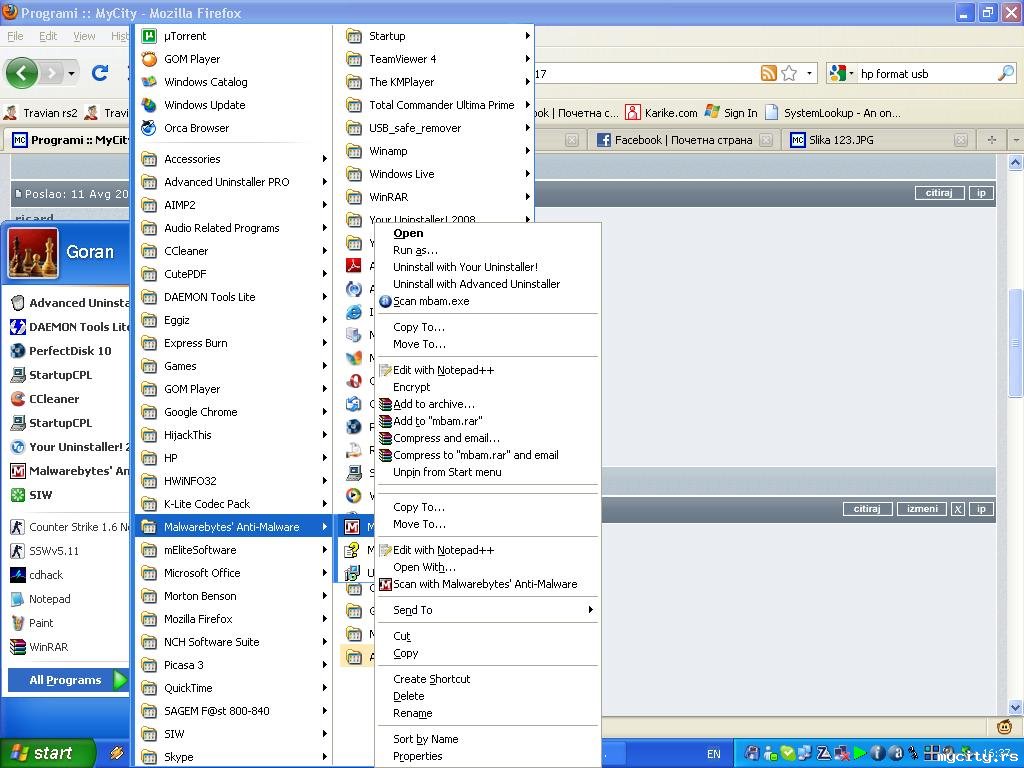Open the back/forward history dropdown
The height and width of the screenshot is (768, 1024).
click(71, 73)
